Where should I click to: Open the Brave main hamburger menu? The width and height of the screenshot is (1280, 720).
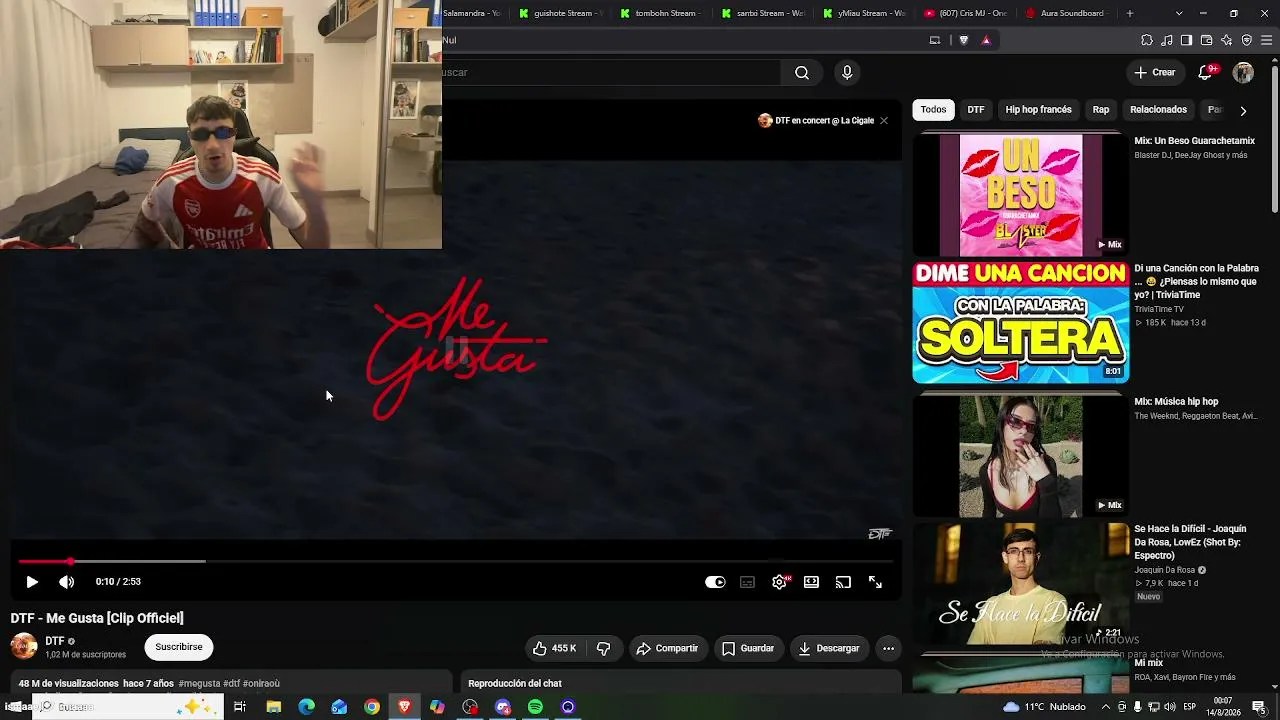click(1266, 40)
